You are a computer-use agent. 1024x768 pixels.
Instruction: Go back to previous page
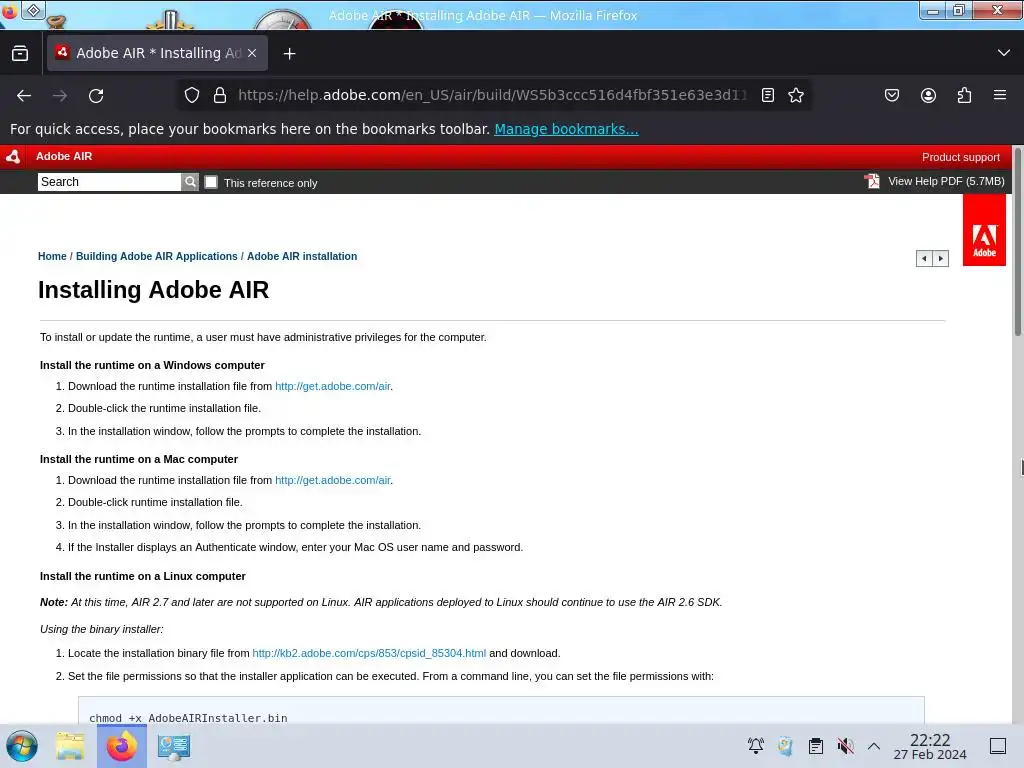click(x=24, y=95)
